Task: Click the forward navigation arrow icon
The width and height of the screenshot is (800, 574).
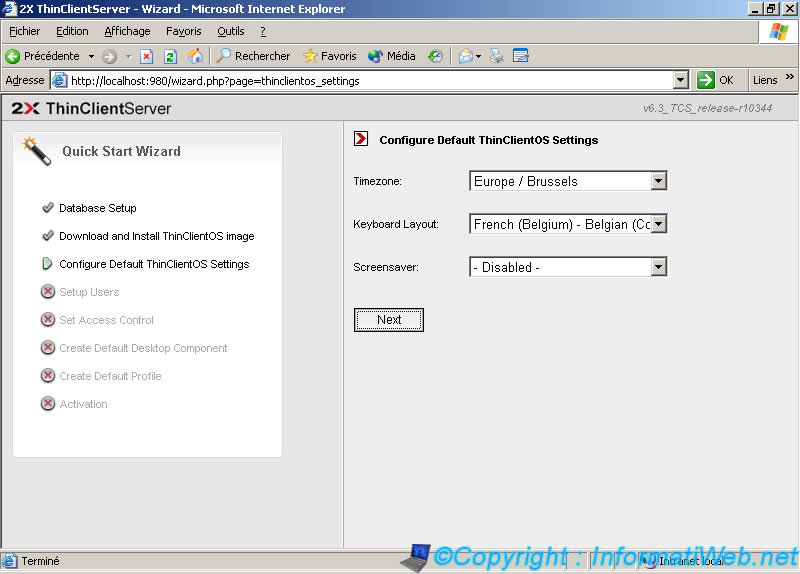Action: point(109,56)
